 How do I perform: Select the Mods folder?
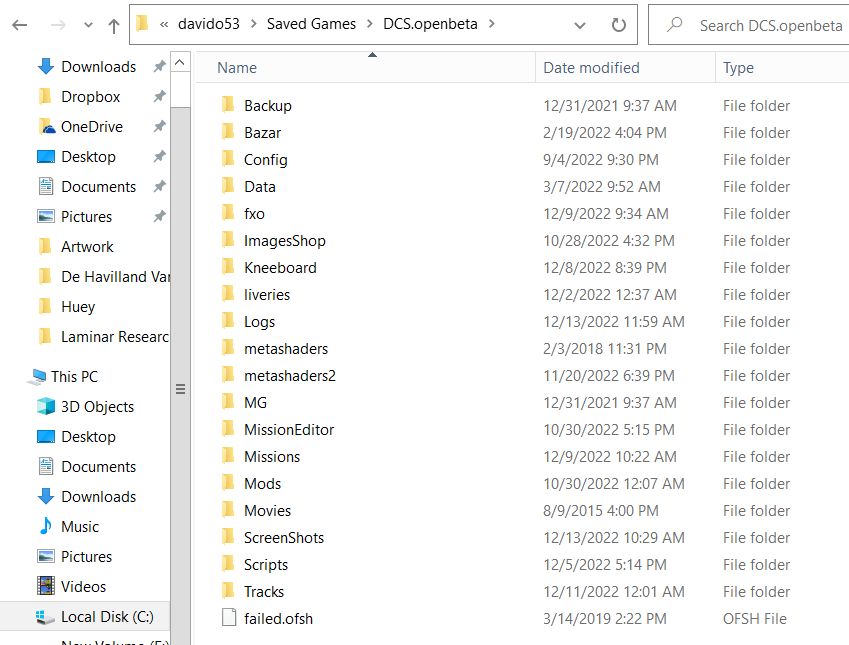point(263,484)
